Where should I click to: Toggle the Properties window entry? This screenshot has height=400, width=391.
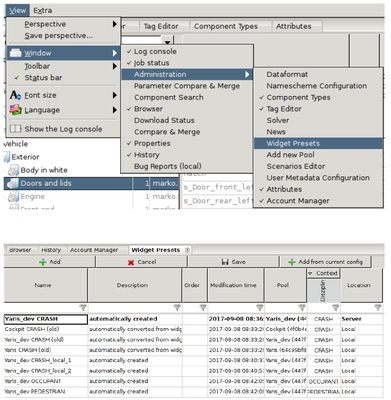coord(187,143)
